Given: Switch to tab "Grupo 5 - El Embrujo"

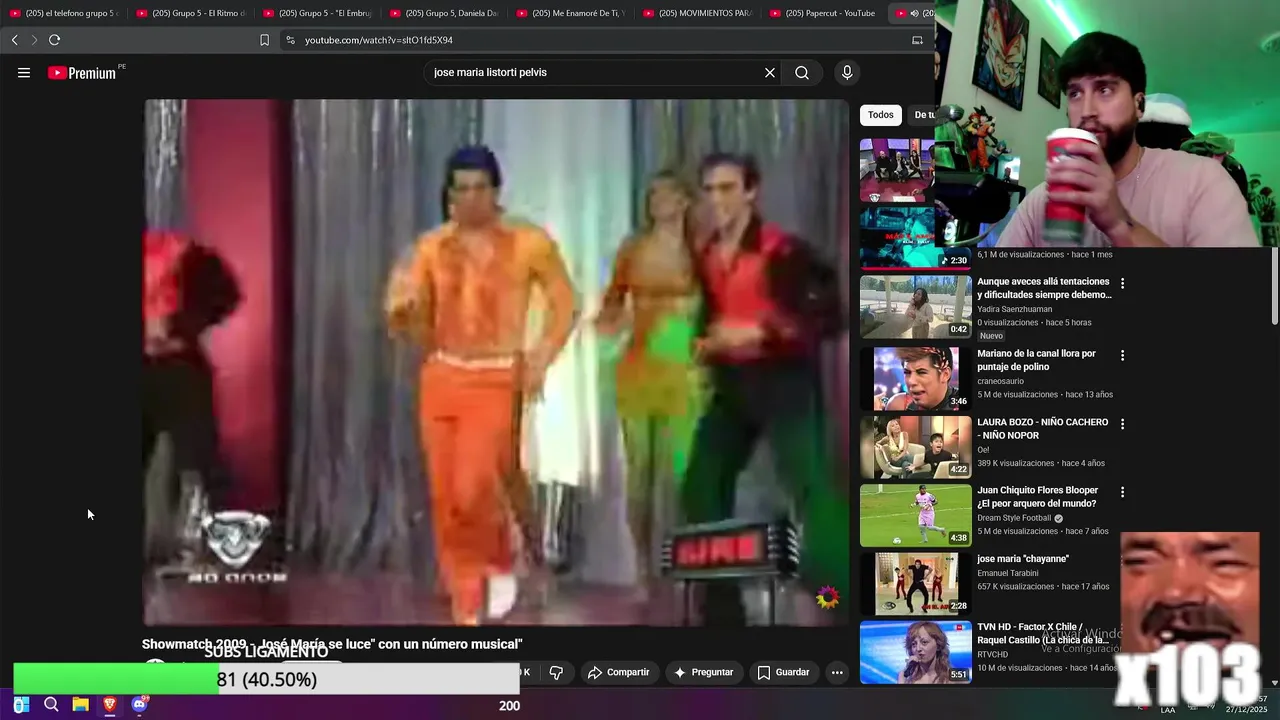Looking at the screenshot, I should [317, 13].
